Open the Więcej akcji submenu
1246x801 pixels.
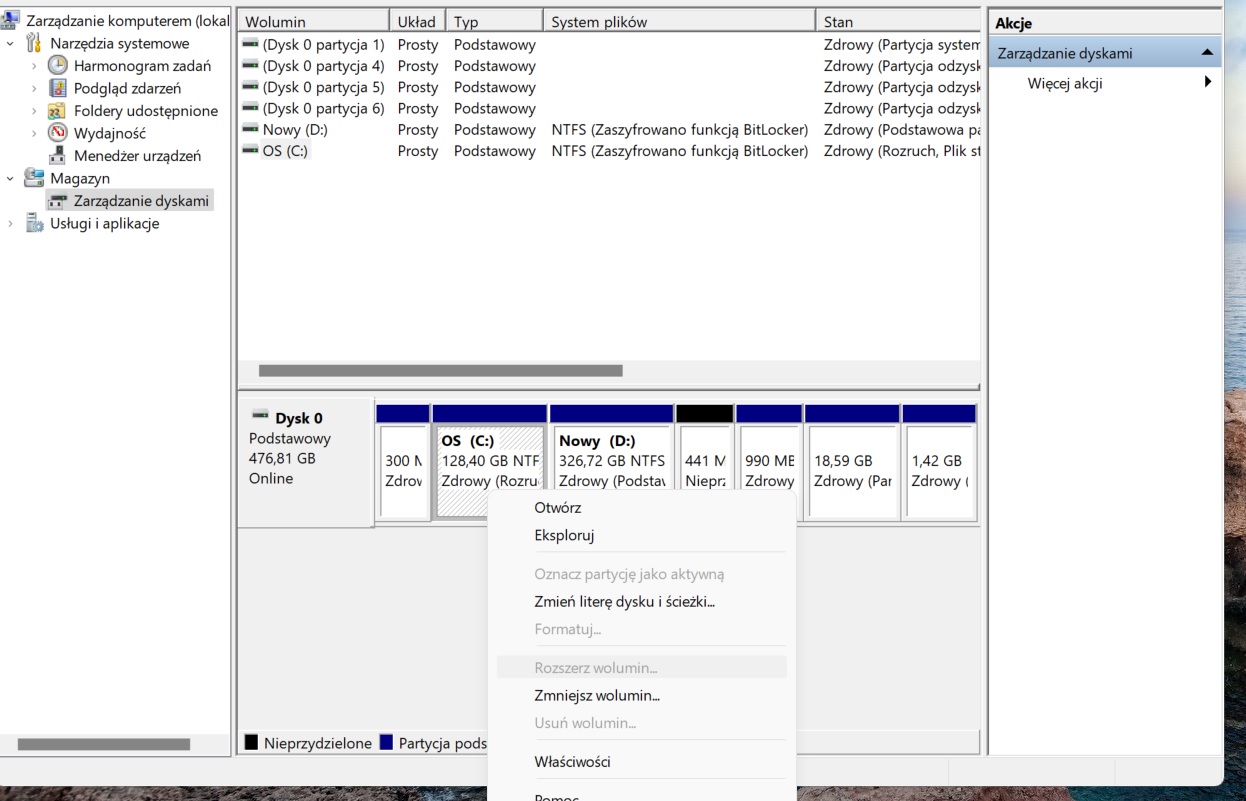1207,83
